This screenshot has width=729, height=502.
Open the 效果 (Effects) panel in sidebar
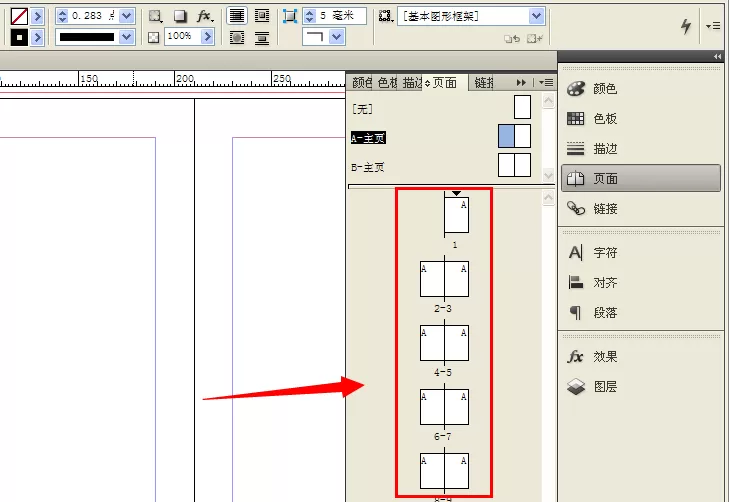coord(591,357)
